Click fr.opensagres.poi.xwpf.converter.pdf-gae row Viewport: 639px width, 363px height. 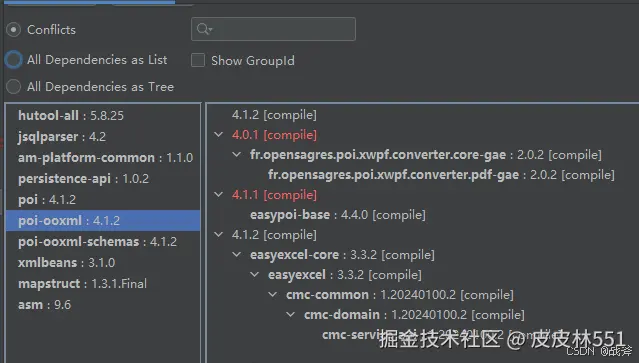[441, 174]
